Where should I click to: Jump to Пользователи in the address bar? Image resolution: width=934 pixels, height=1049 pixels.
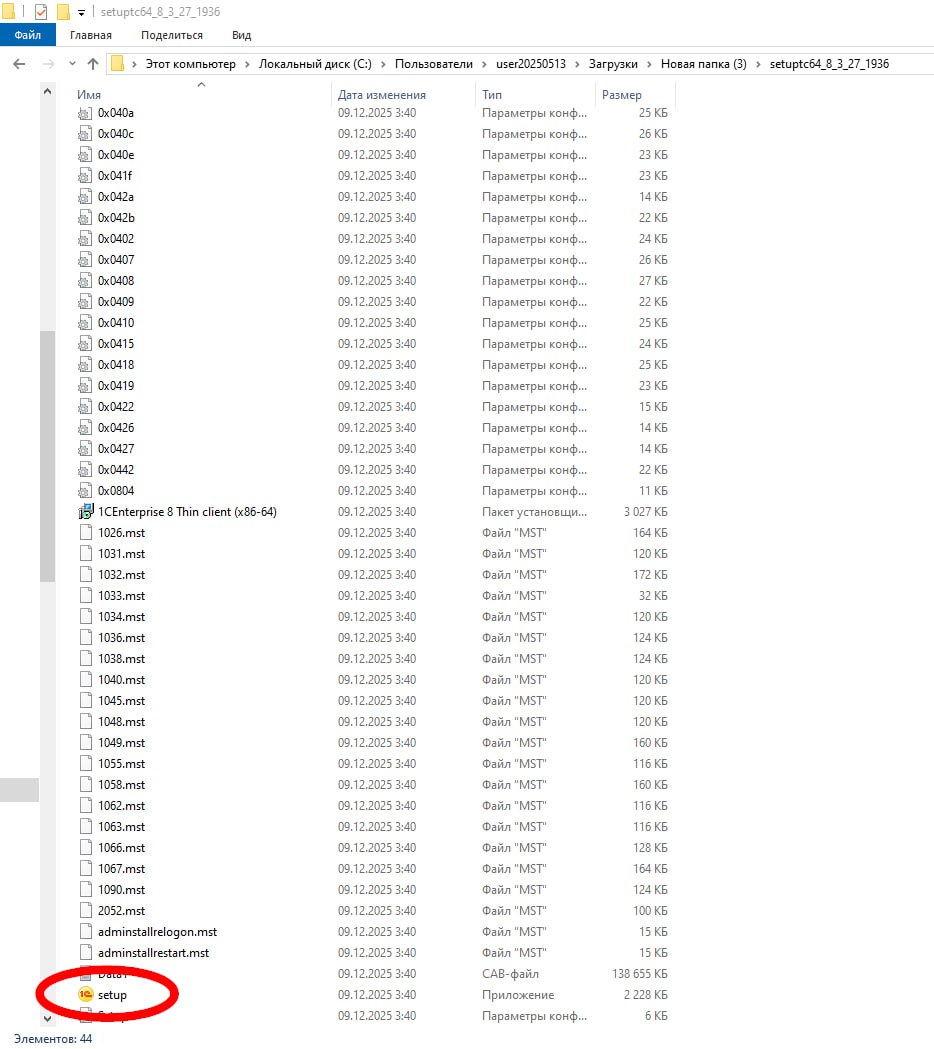[433, 64]
